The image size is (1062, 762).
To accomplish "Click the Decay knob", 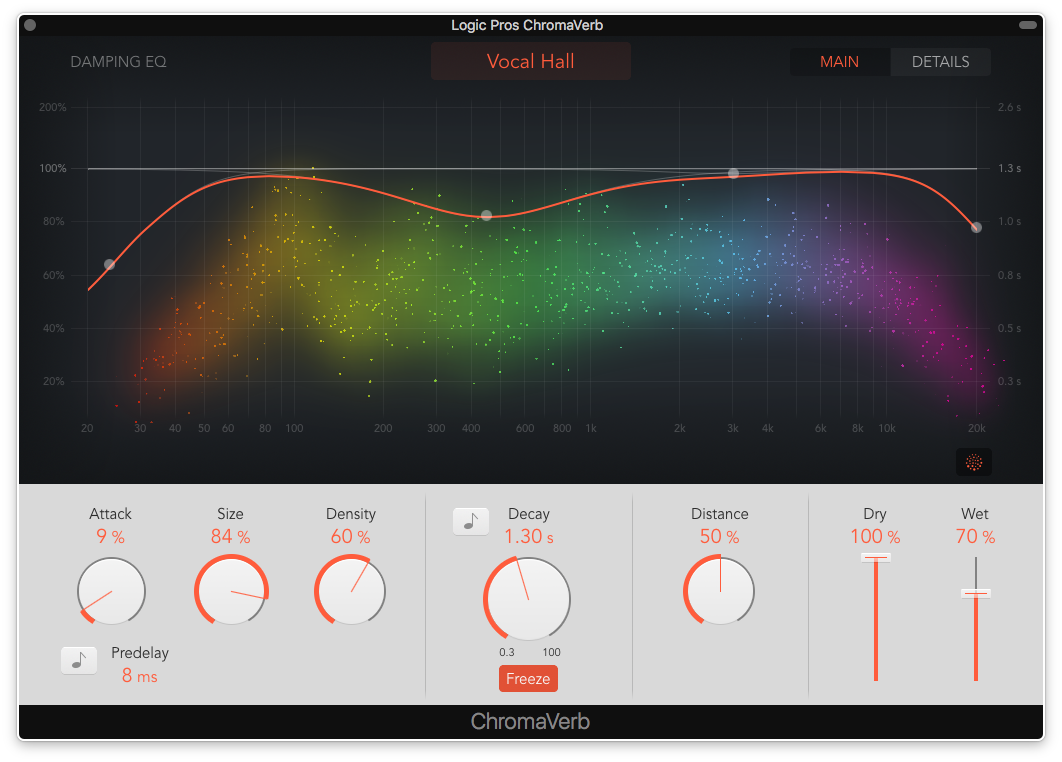I will click(528, 598).
